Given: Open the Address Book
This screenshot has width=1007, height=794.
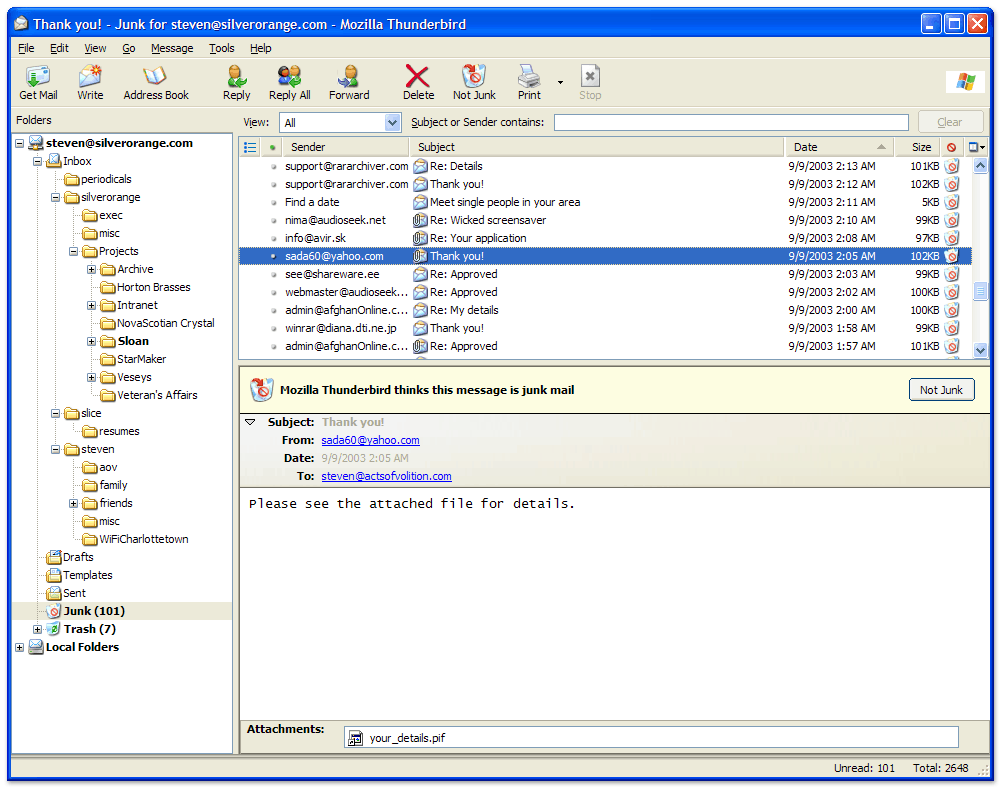Looking at the screenshot, I should pos(155,82).
